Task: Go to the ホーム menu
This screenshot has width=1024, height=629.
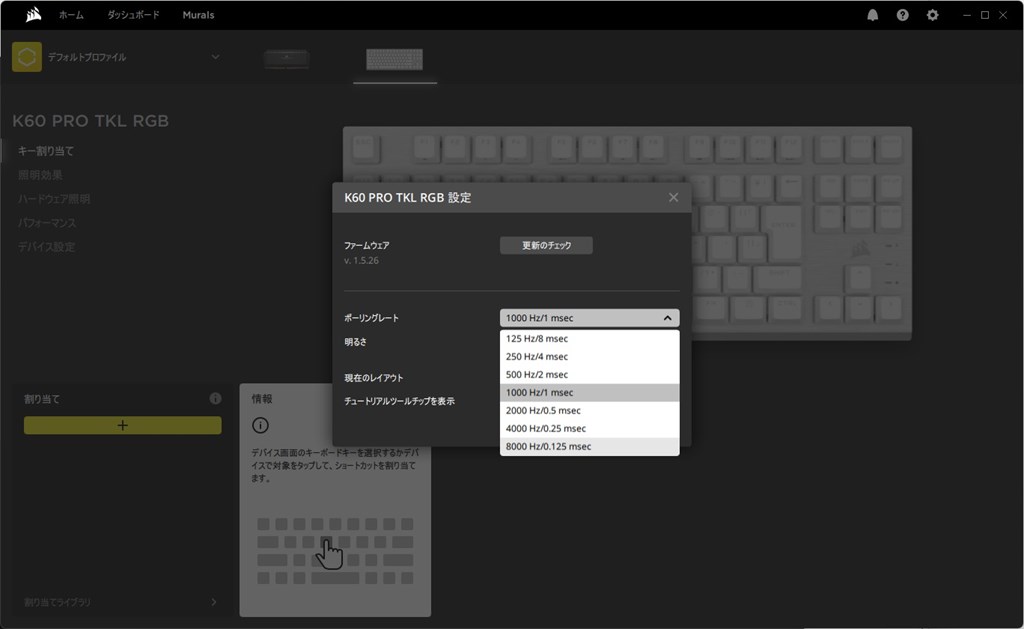Action: [x=71, y=15]
